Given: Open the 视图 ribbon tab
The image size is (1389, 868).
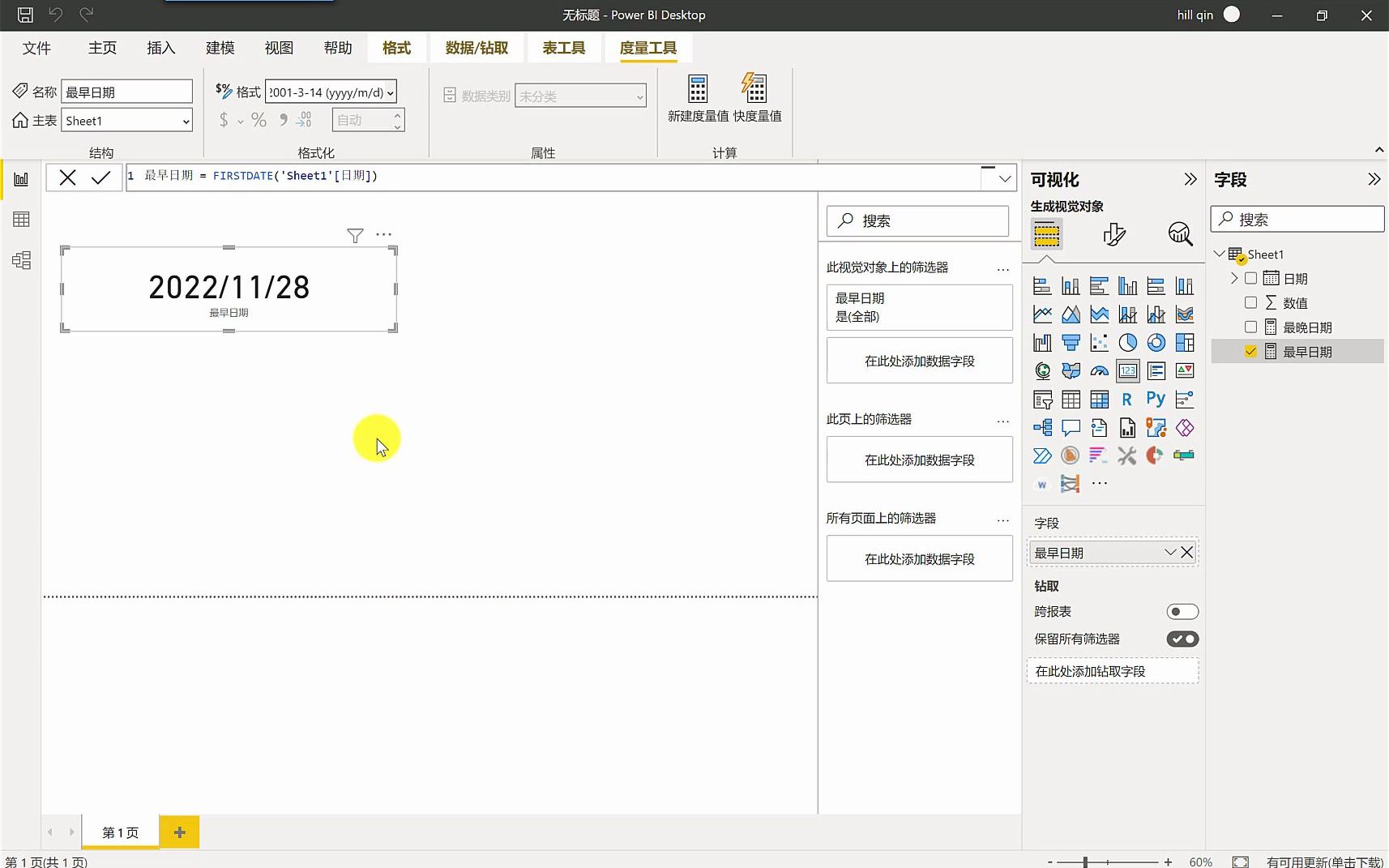Looking at the screenshot, I should [x=279, y=48].
